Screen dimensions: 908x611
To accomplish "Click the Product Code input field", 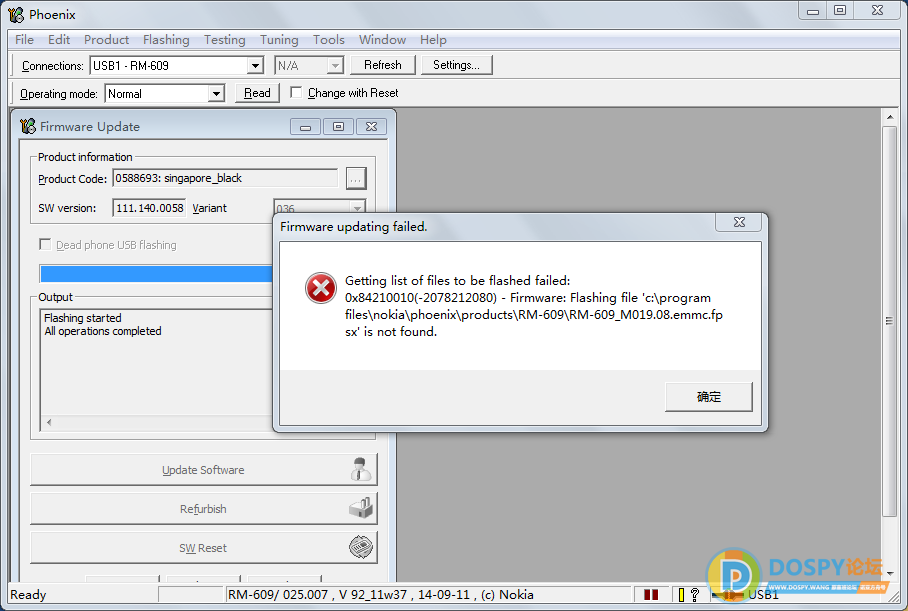I will [225, 178].
